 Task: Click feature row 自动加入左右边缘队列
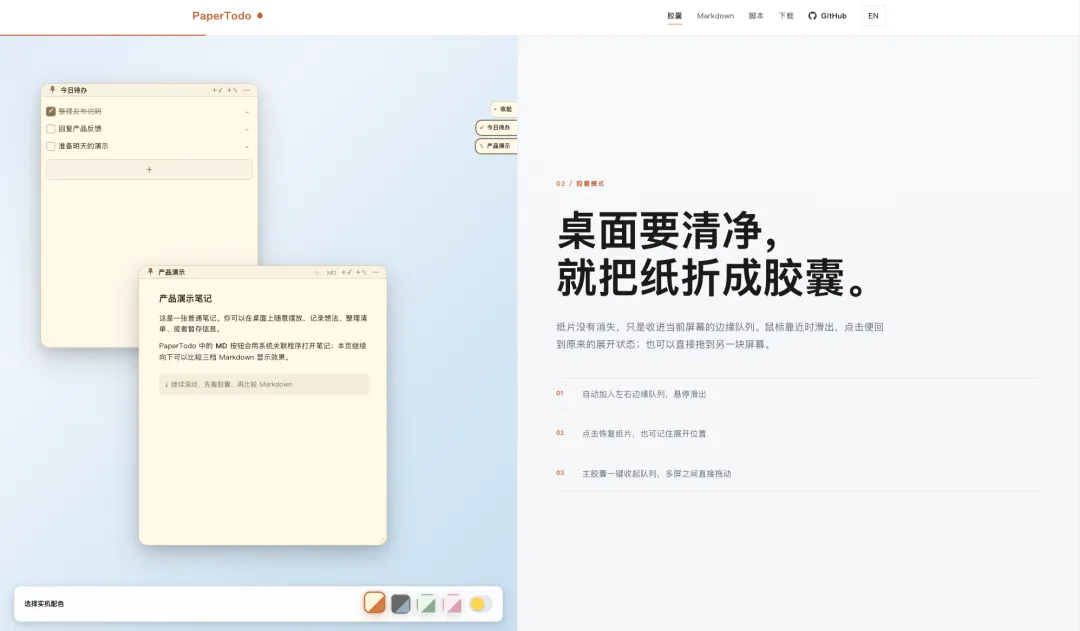798,394
